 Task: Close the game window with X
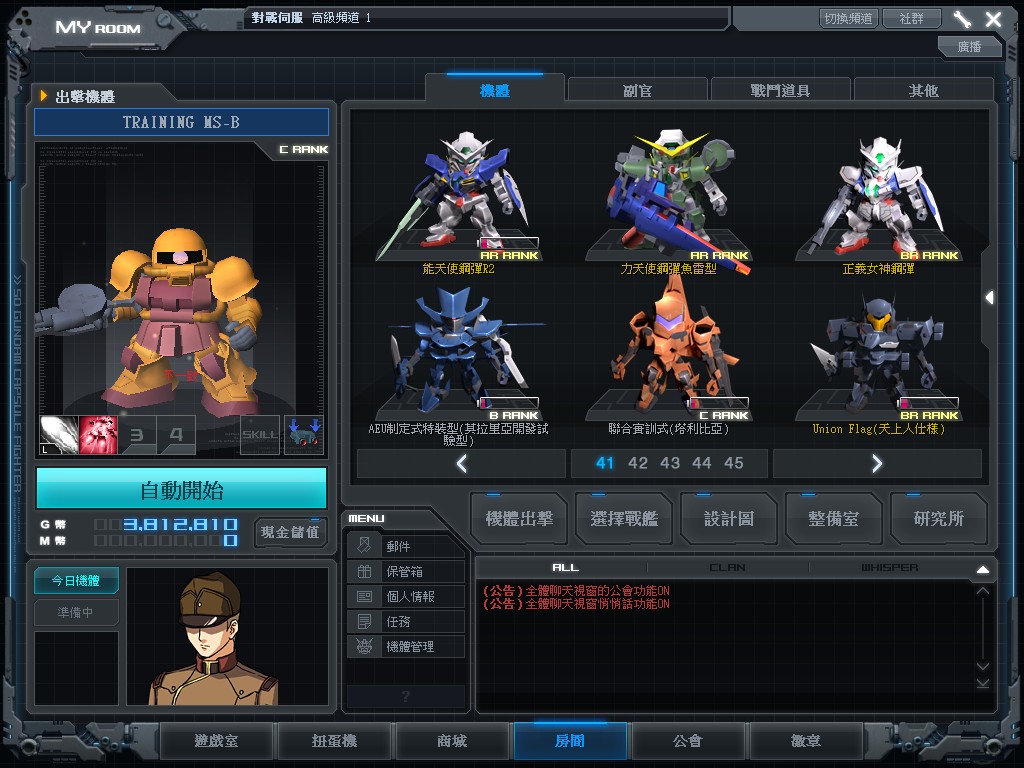tap(993, 19)
